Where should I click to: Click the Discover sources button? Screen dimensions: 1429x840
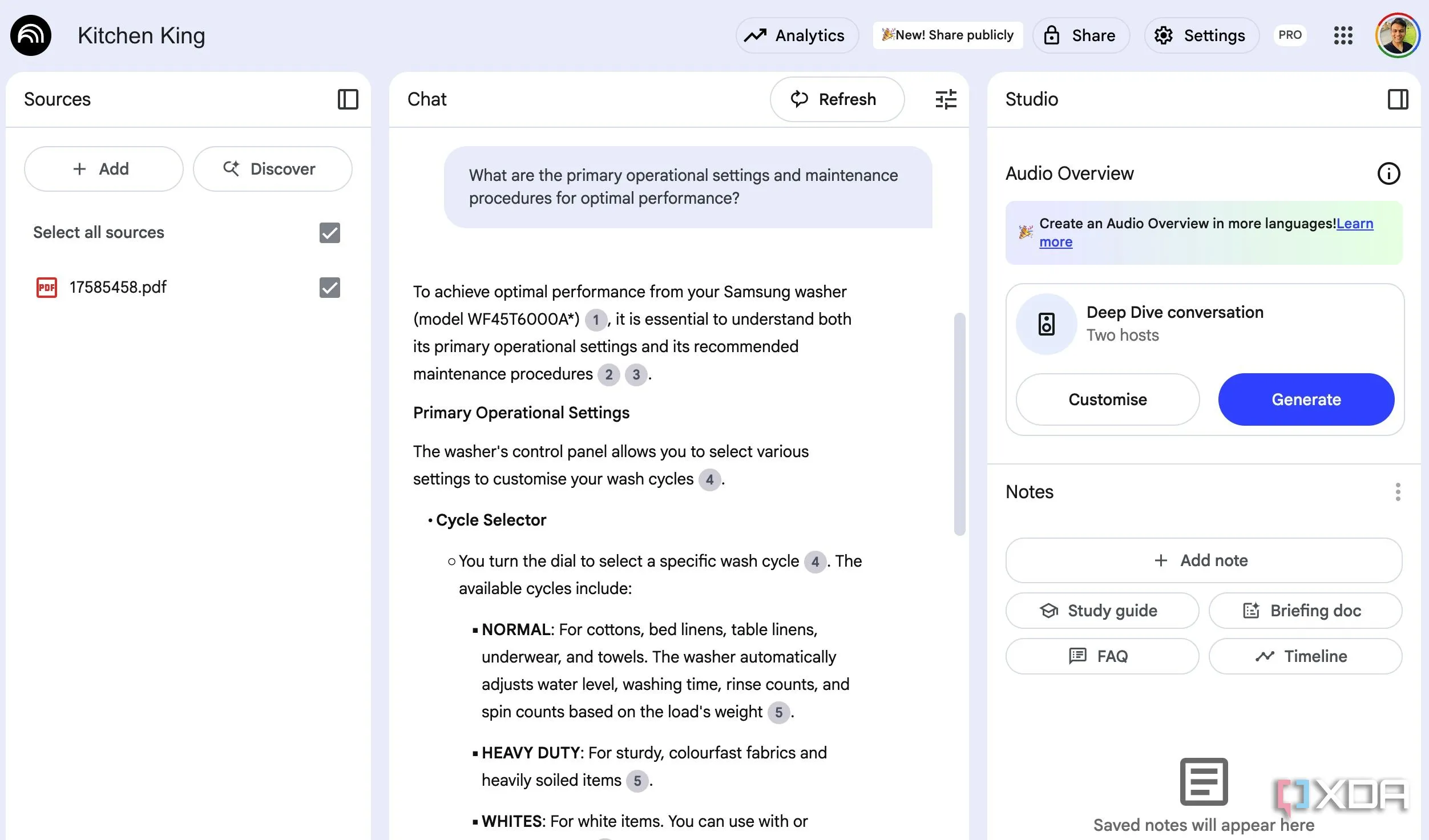coord(272,169)
